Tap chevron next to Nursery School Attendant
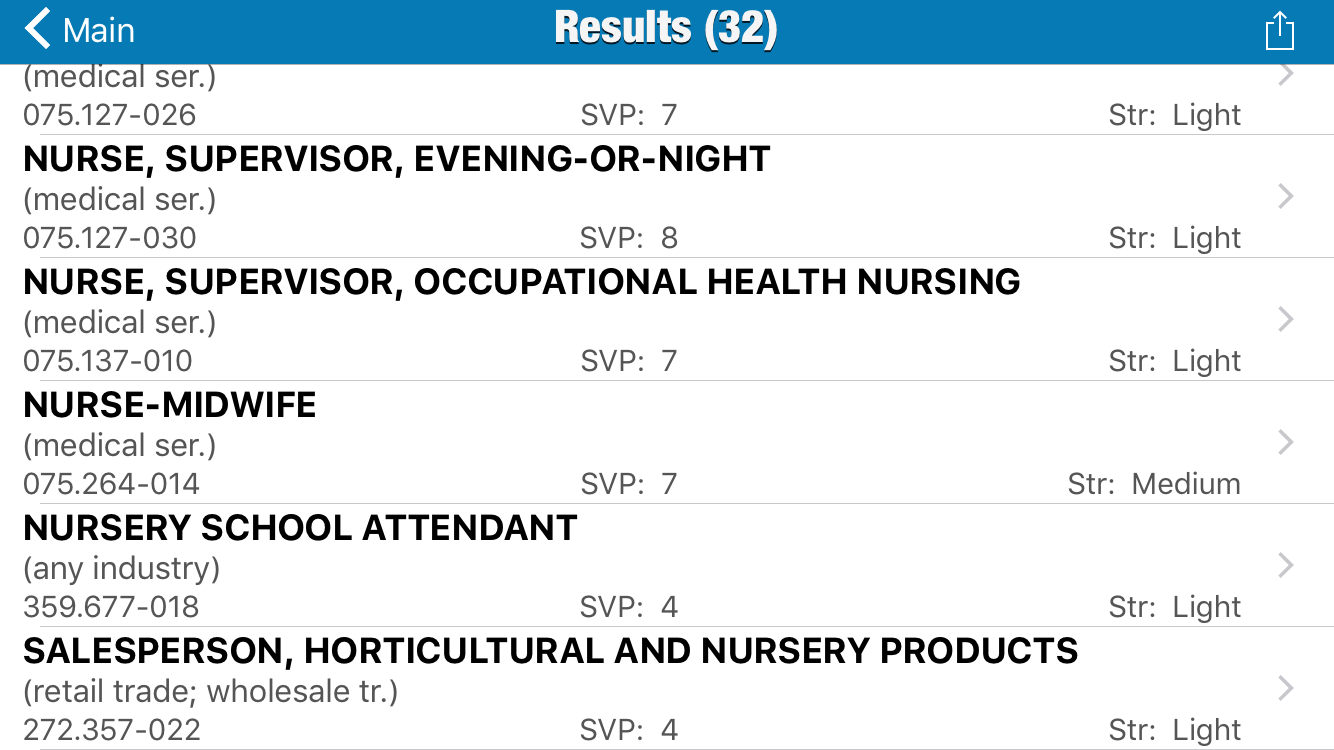 1286,566
